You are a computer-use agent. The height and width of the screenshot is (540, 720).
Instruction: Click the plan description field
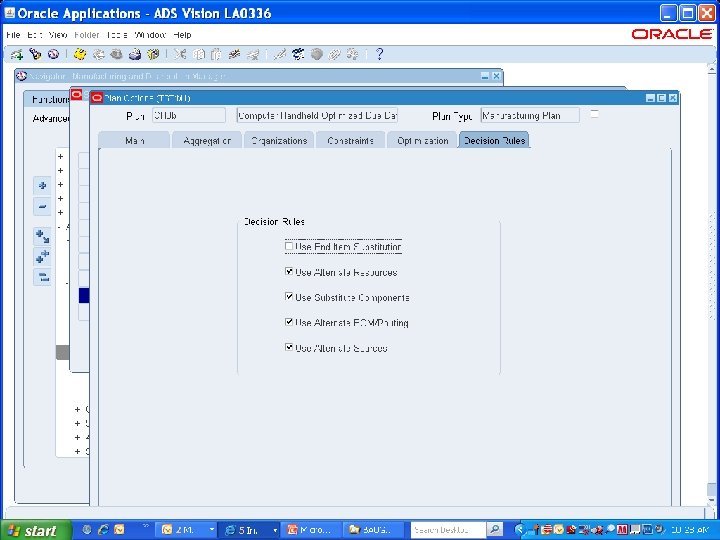[x=317, y=115]
